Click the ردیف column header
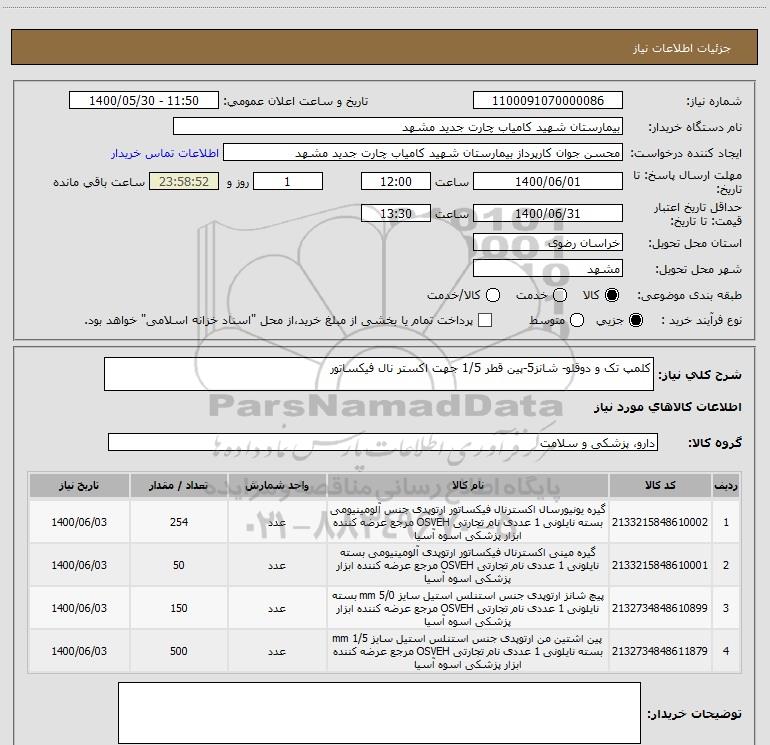Viewport: 770px width, 745px height. 726,485
